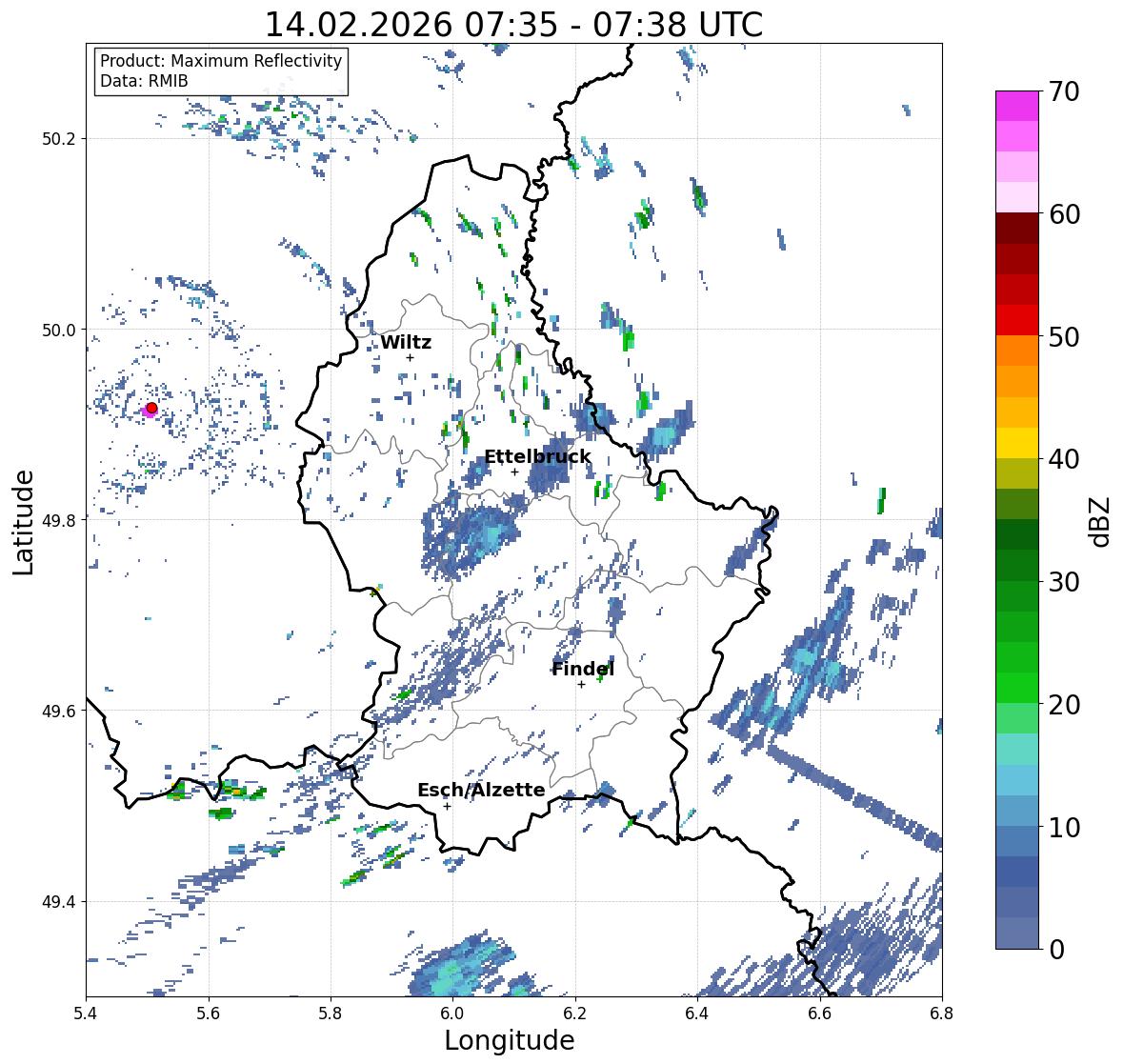Image resolution: width=1123 pixels, height=1064 pixels.
Task: Click the 6.2 longitude tick label
Action: click(575, 1014)
